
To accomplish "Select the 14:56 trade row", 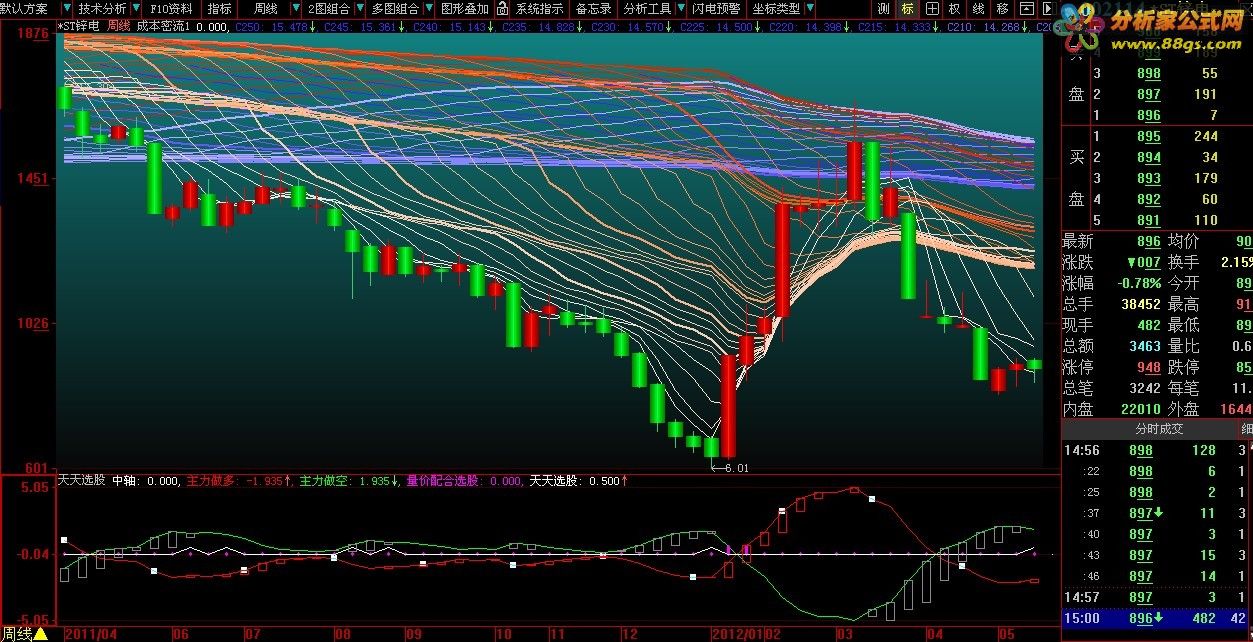I will click(x=1157, y=451).
